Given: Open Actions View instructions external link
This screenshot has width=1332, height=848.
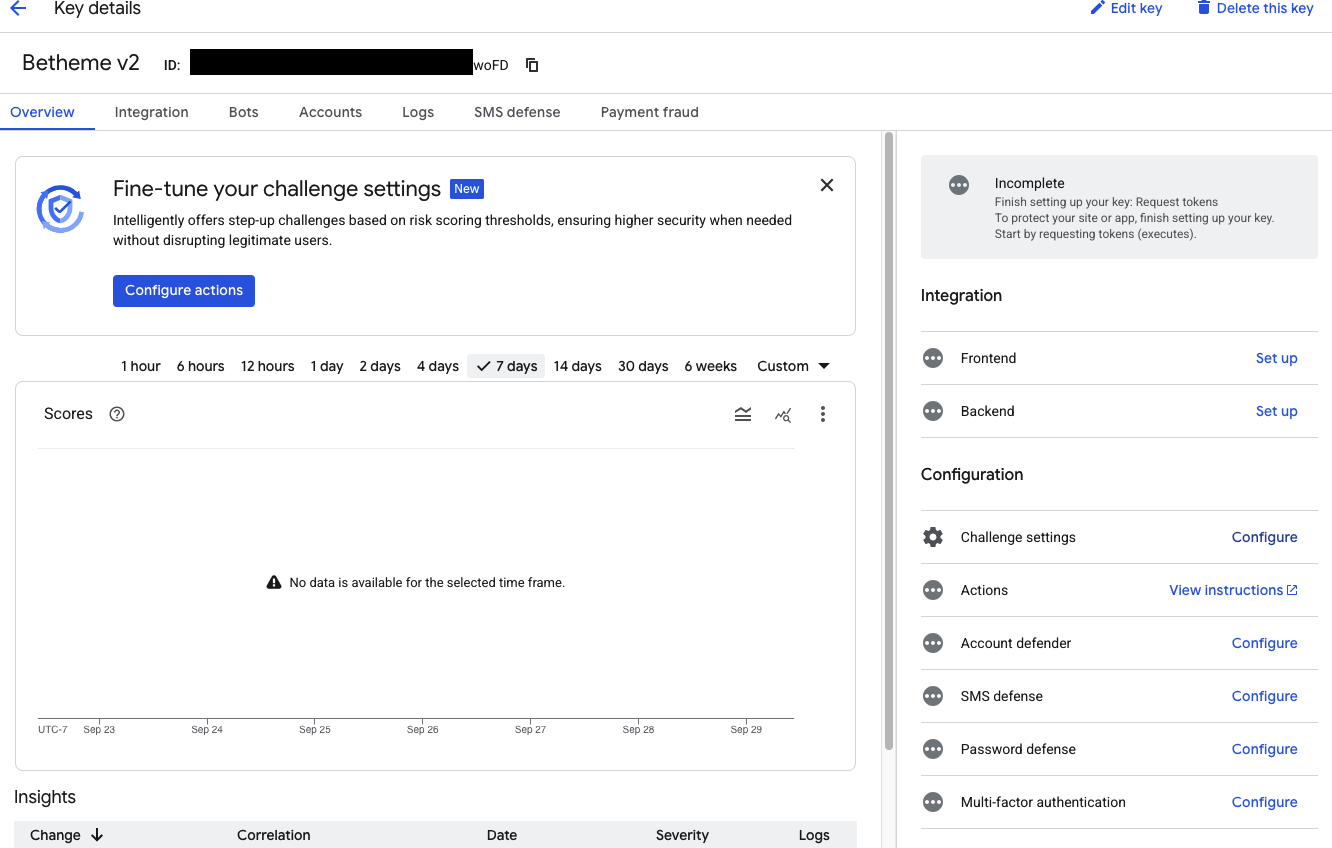Looking at the screenshot, I should click(1233, 590).
